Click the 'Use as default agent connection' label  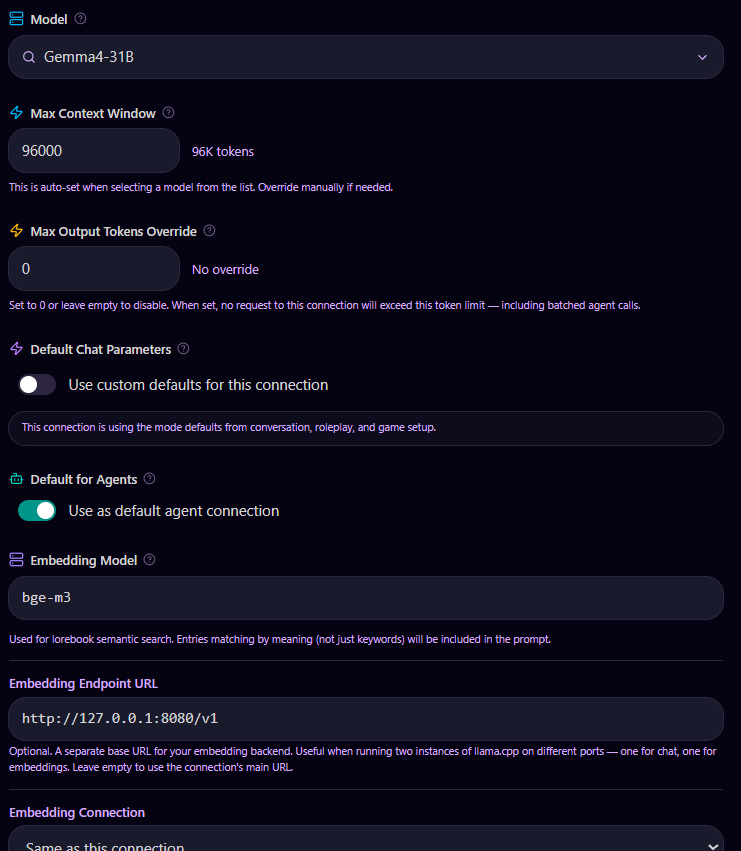point(174,511)
